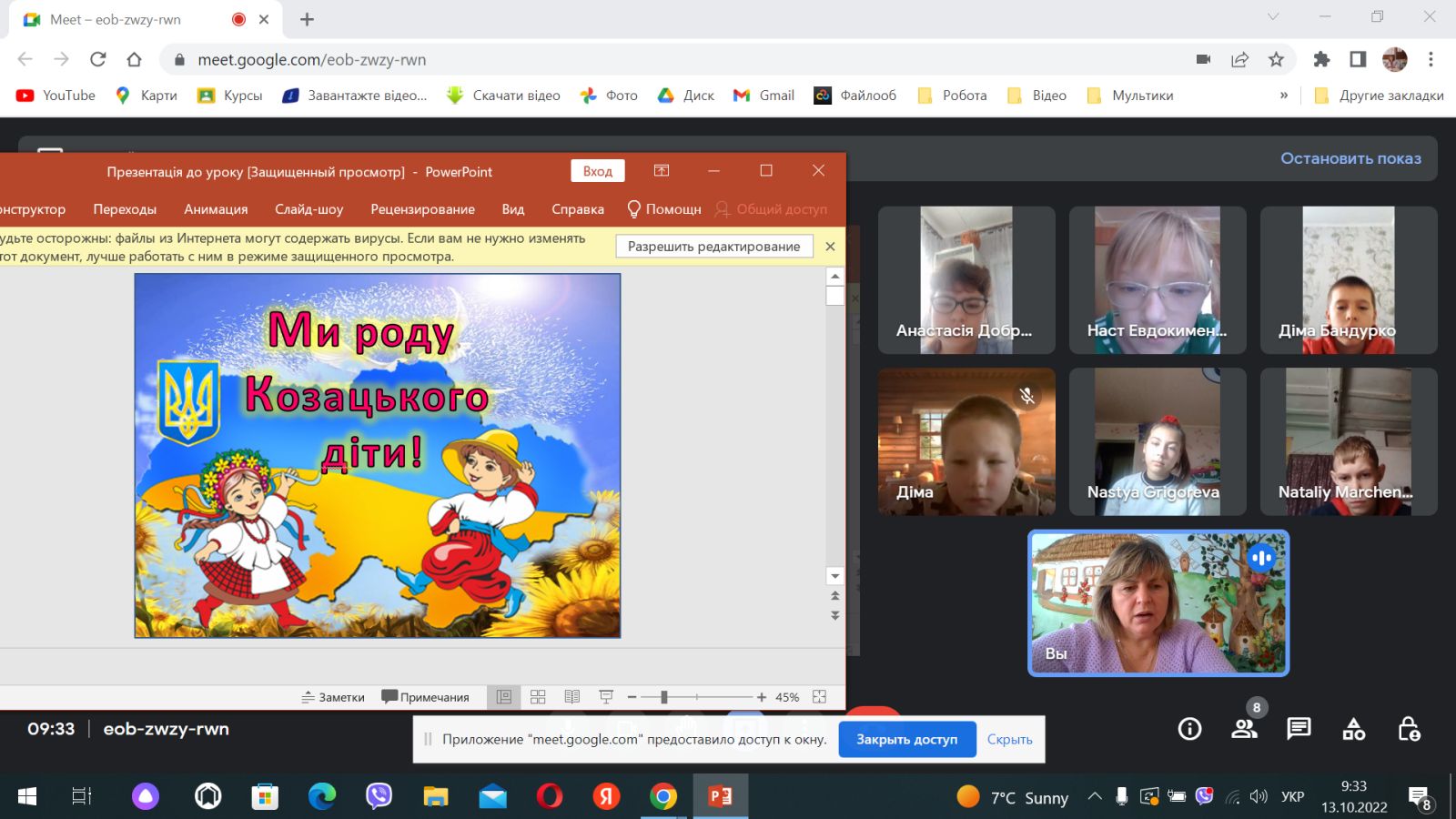Screen dimensions: 1456x819
Task: Switch to slide sorter view
Action: coord(538,697)
